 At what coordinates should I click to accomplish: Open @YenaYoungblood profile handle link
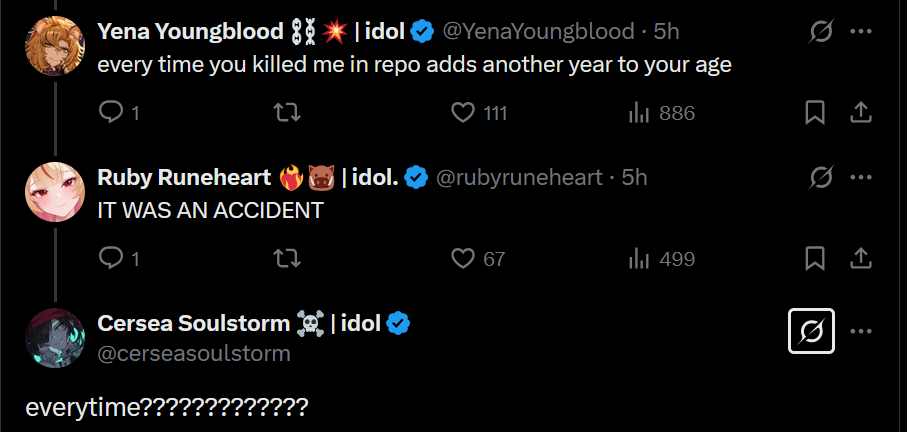[x=538, y=32]
